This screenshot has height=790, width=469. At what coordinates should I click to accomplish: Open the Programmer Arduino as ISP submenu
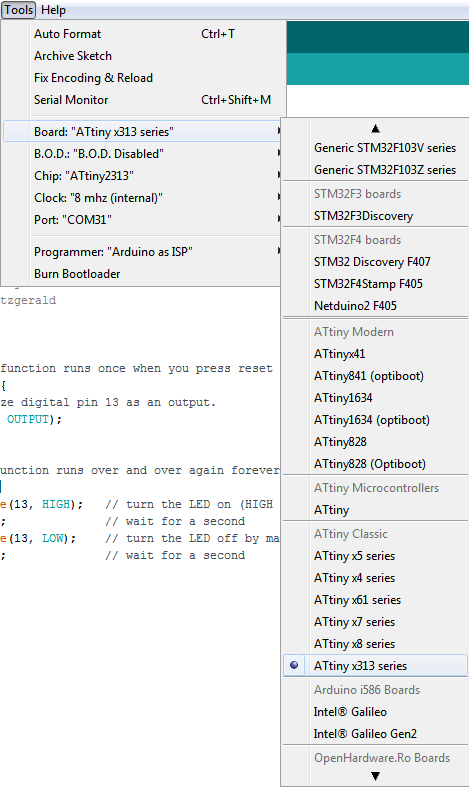pos(142,252)
